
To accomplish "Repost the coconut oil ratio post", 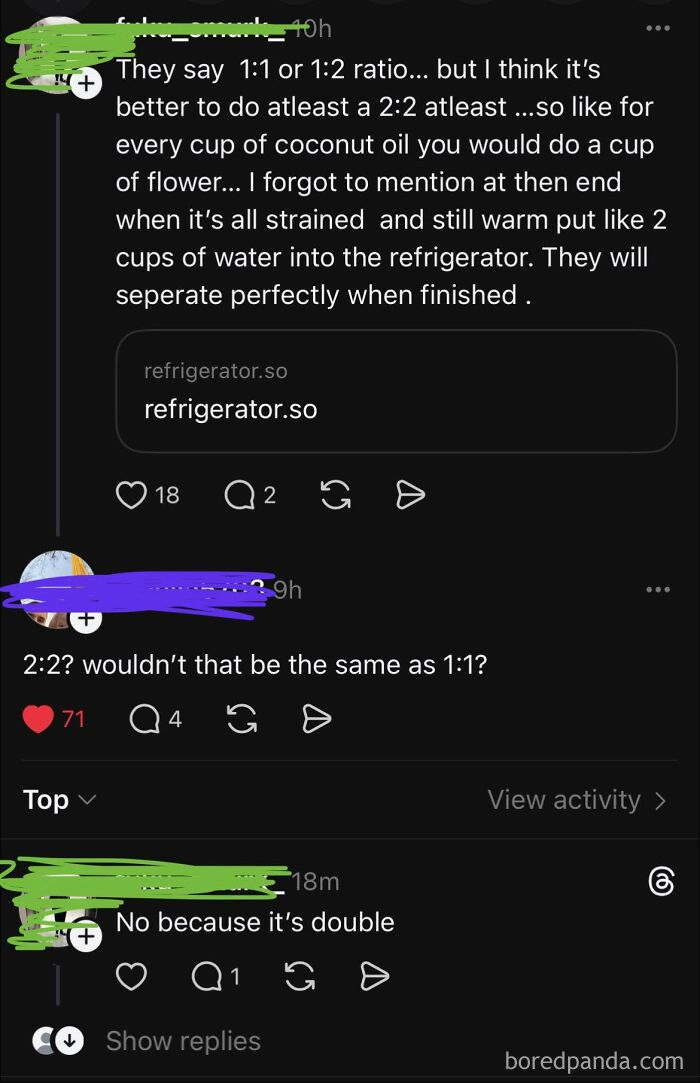I will pyautogui.click(x=336, y=495).
